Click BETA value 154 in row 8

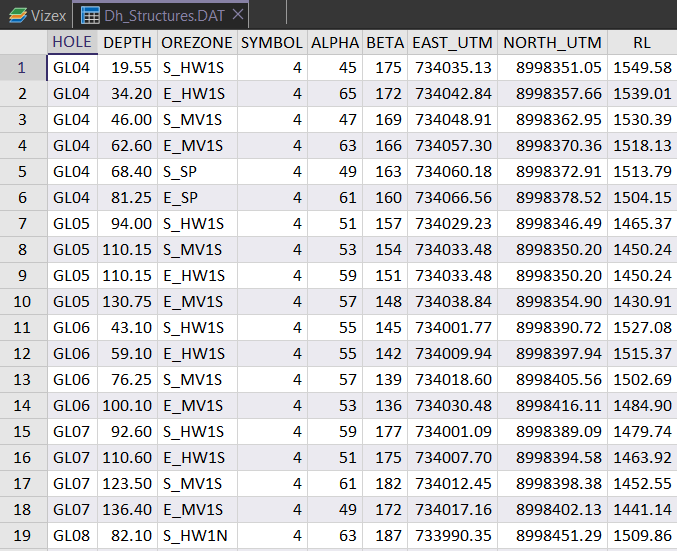pyautogui.click(x=385, y=250)
